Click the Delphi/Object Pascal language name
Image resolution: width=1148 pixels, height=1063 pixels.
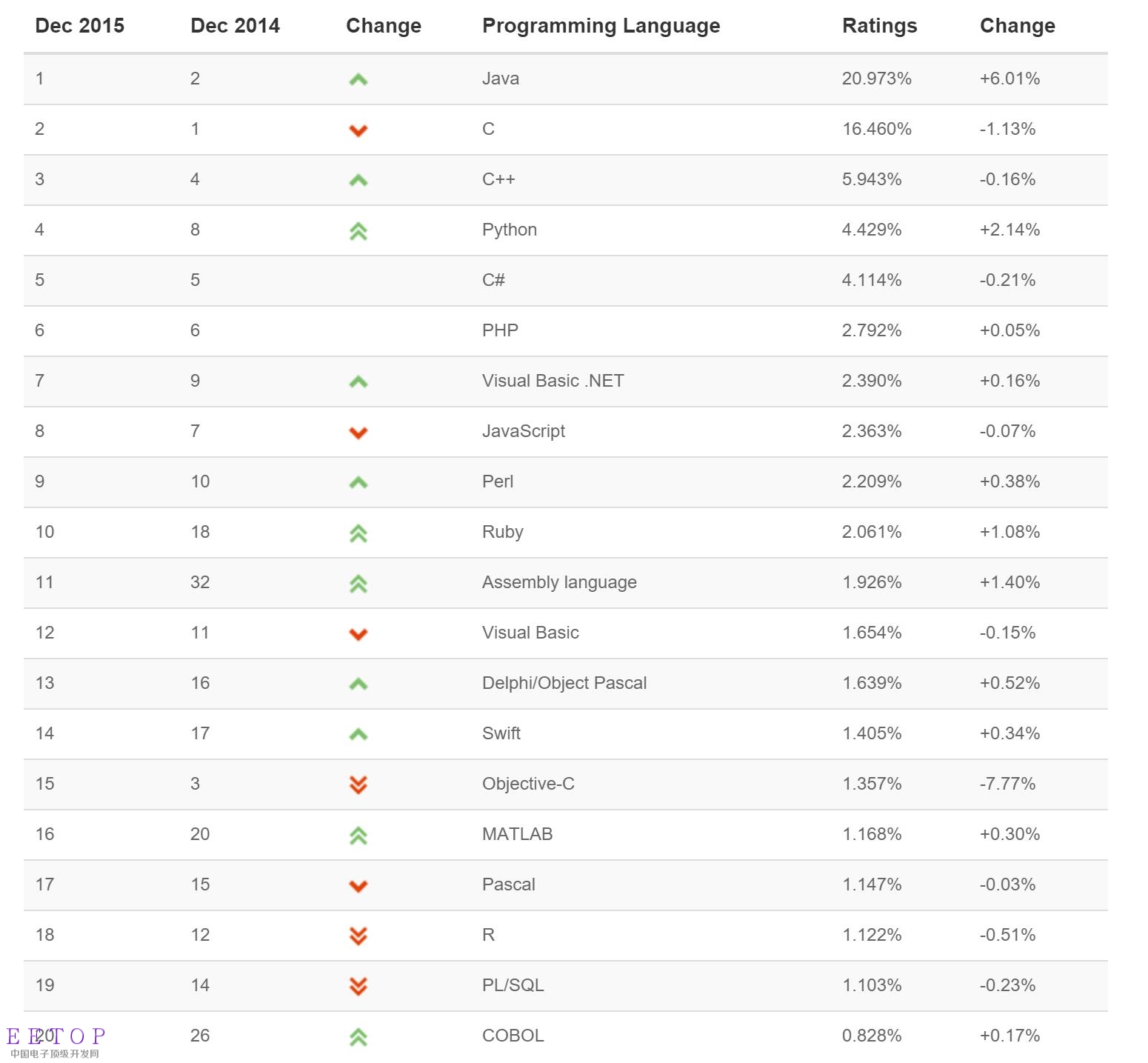[564, 683]
